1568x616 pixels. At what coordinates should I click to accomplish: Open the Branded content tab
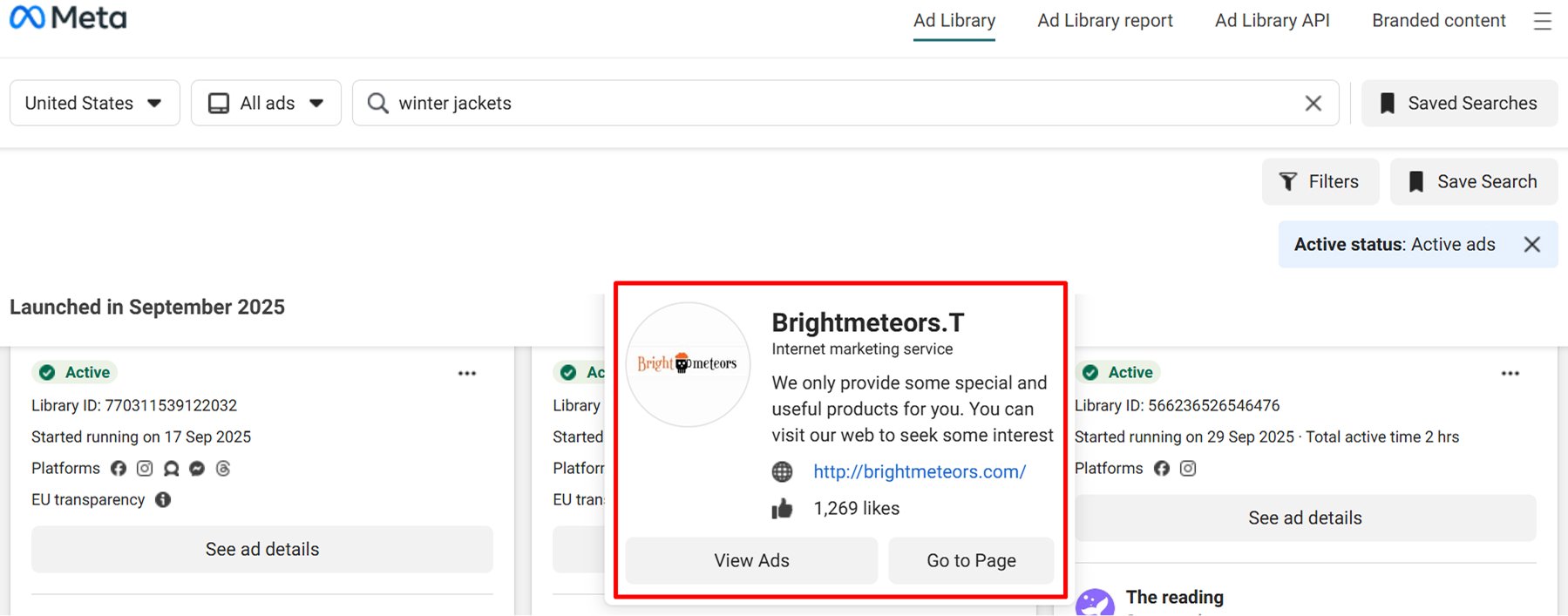(1438, 21)
